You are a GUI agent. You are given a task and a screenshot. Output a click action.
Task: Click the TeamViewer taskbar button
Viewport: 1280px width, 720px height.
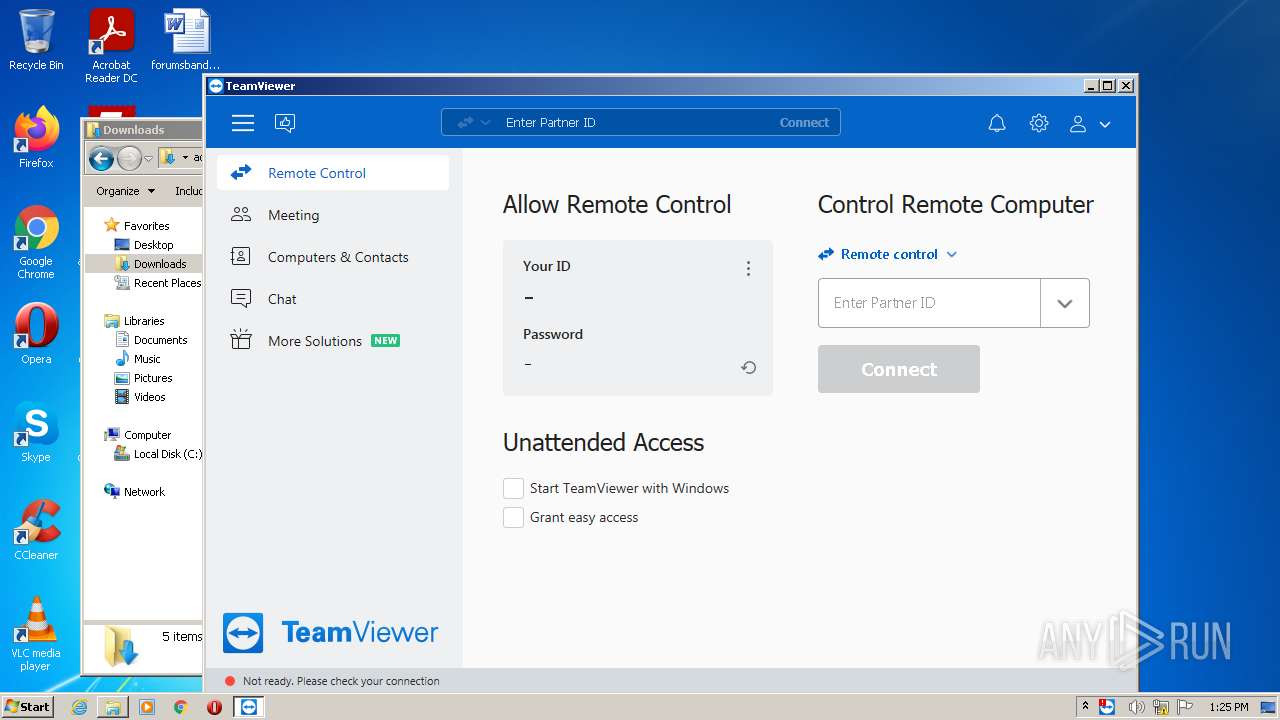pyautogui.click(x=248, y=707)
